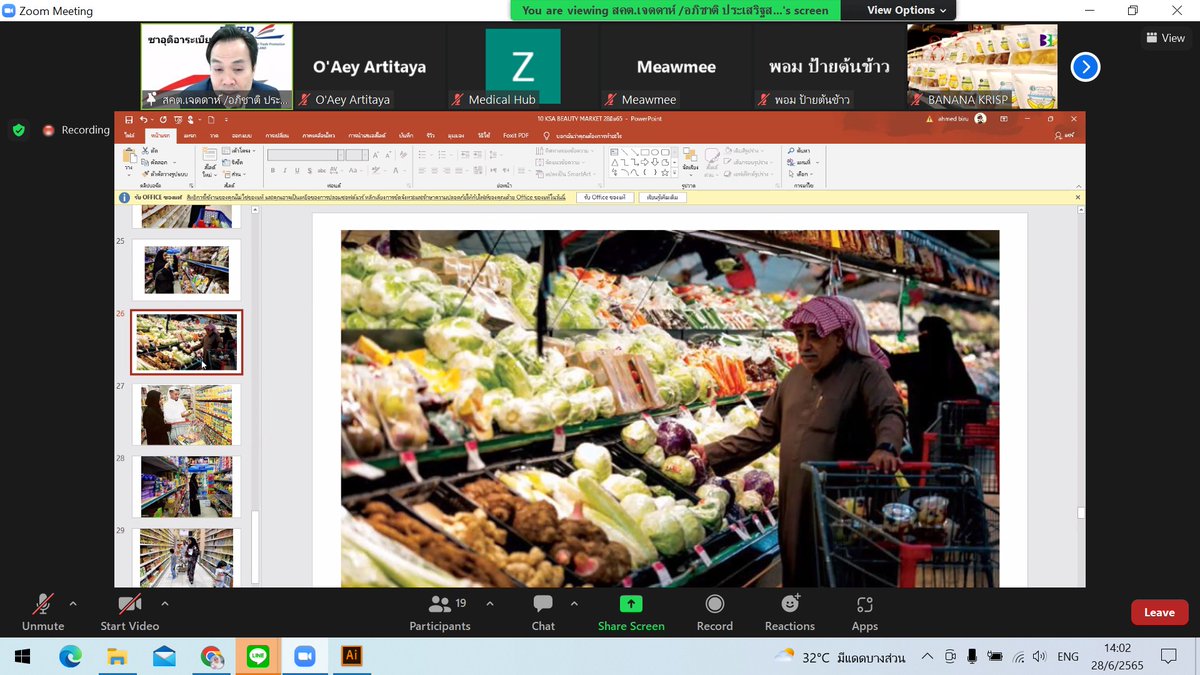The image size is (1200, 675).
Task: Show next participants with blue arrow
Action: point(1085,67)
